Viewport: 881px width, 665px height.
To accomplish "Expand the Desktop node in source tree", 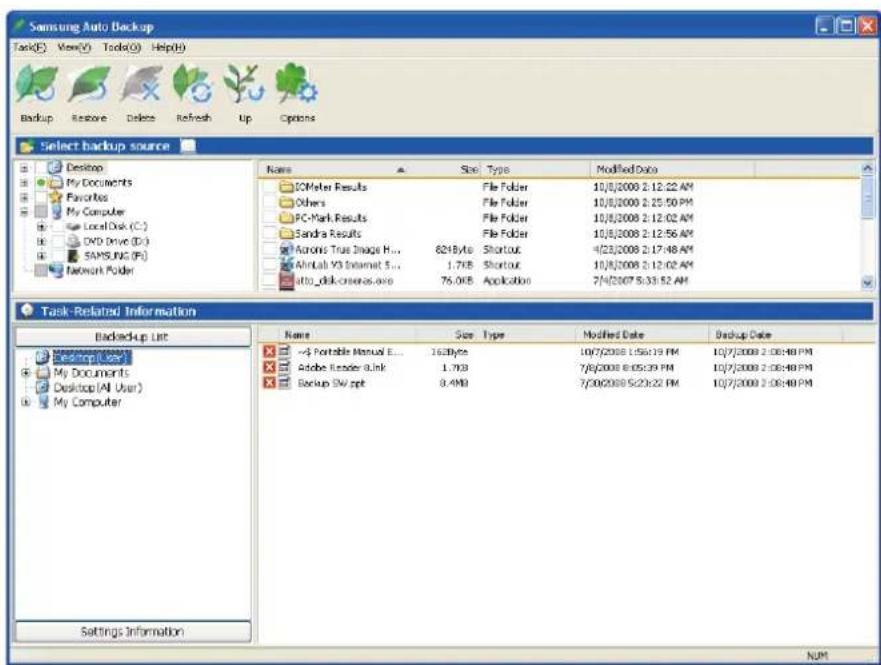I will [24, 168].
